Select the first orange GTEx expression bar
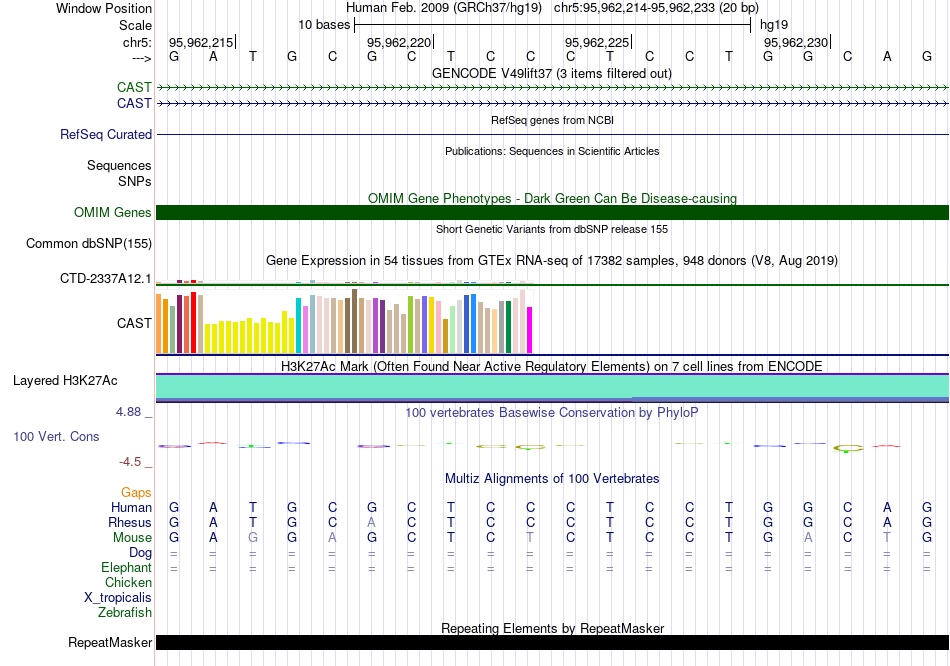Viewport: 950px width, 666px height. point(159,323)
